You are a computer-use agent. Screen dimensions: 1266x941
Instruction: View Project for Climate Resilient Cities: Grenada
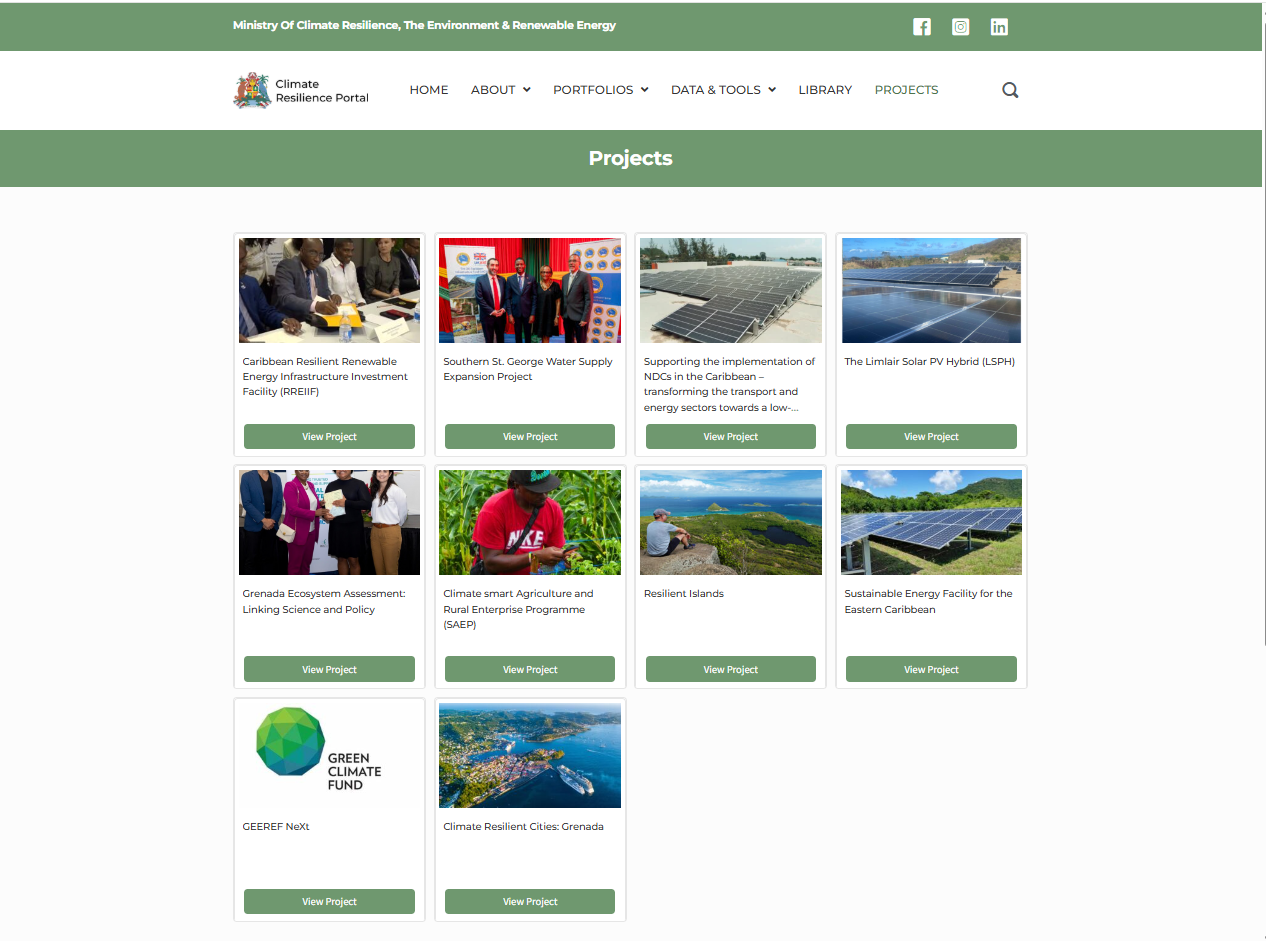tap(529, 901)
